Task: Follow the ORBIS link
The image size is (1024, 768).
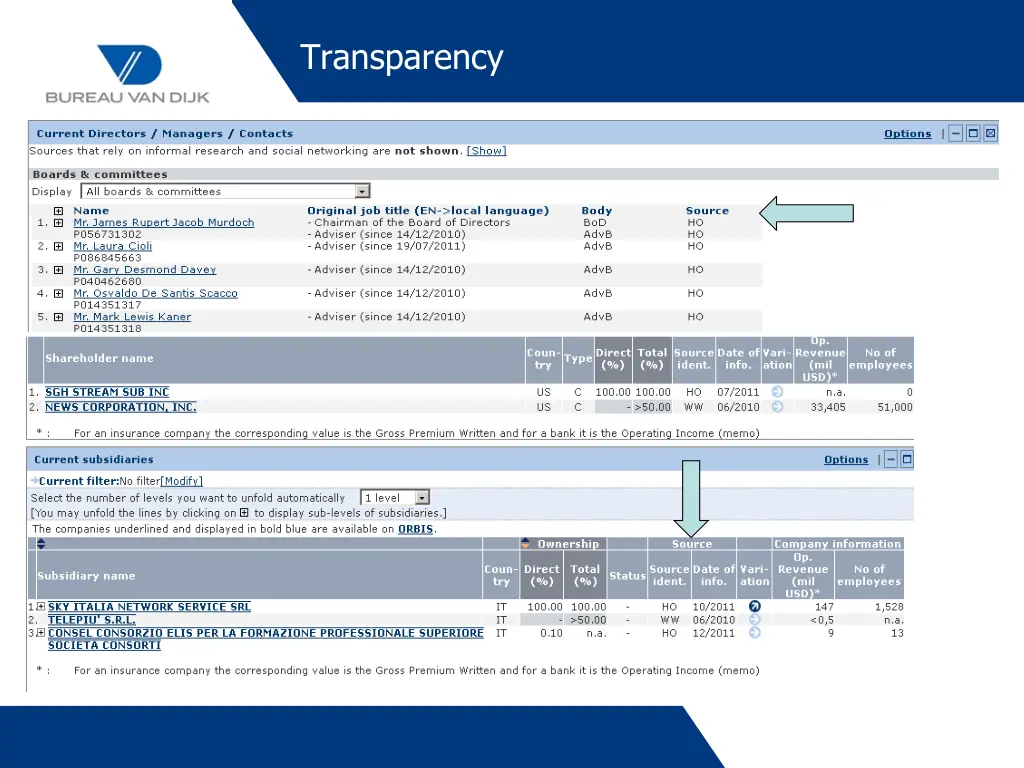Action: coord(415,529)
